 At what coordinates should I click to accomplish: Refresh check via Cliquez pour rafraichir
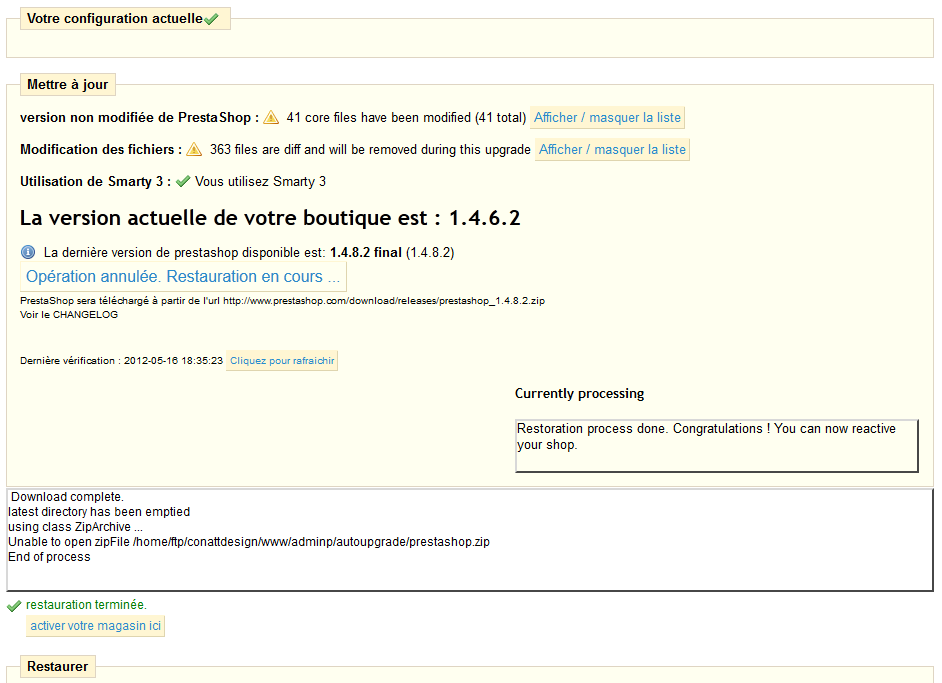[x=282, y=360]
